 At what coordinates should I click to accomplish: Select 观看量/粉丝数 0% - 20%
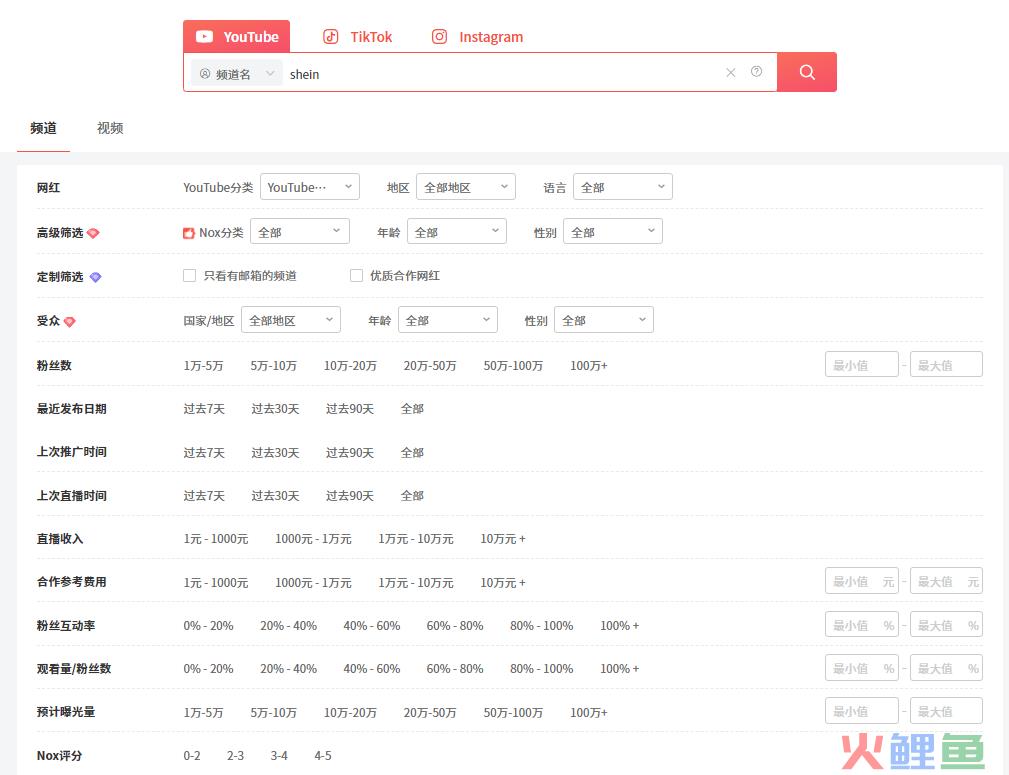tap(208, 669)
